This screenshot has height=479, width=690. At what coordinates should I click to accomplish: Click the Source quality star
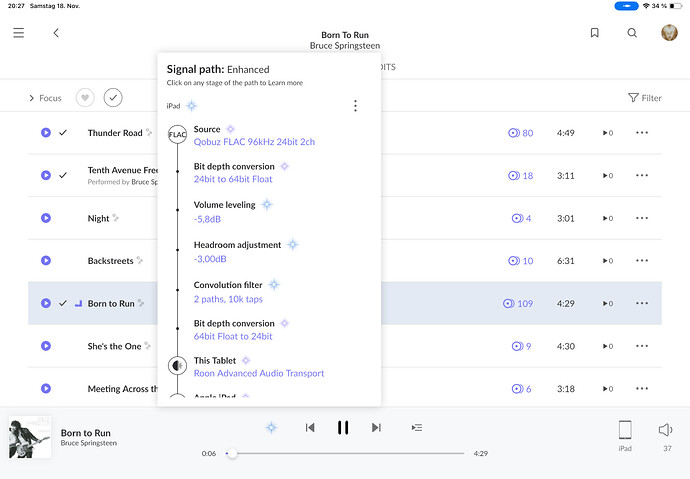[230, 129]
